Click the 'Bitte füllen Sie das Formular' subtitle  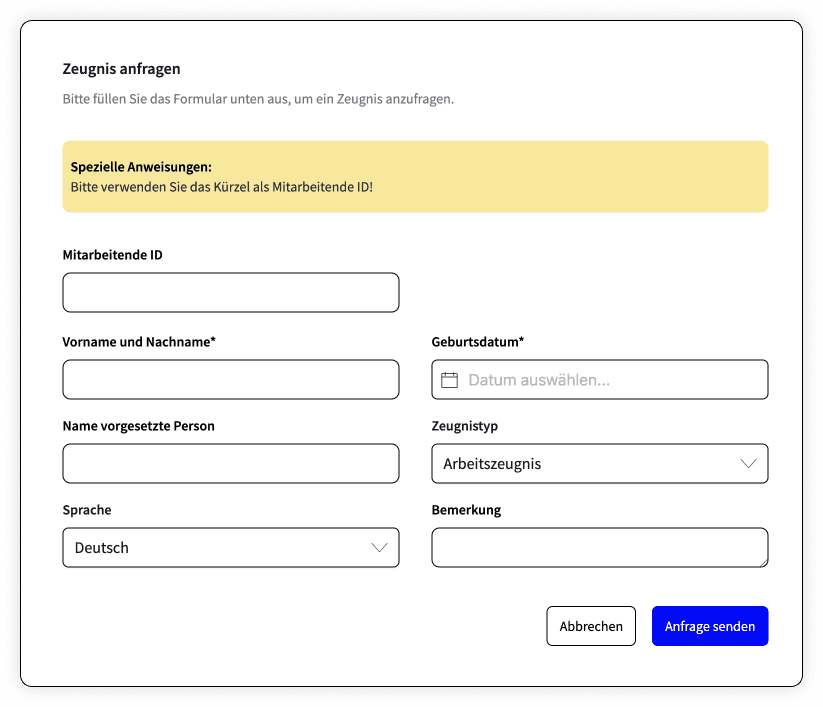tap(258, 99)
